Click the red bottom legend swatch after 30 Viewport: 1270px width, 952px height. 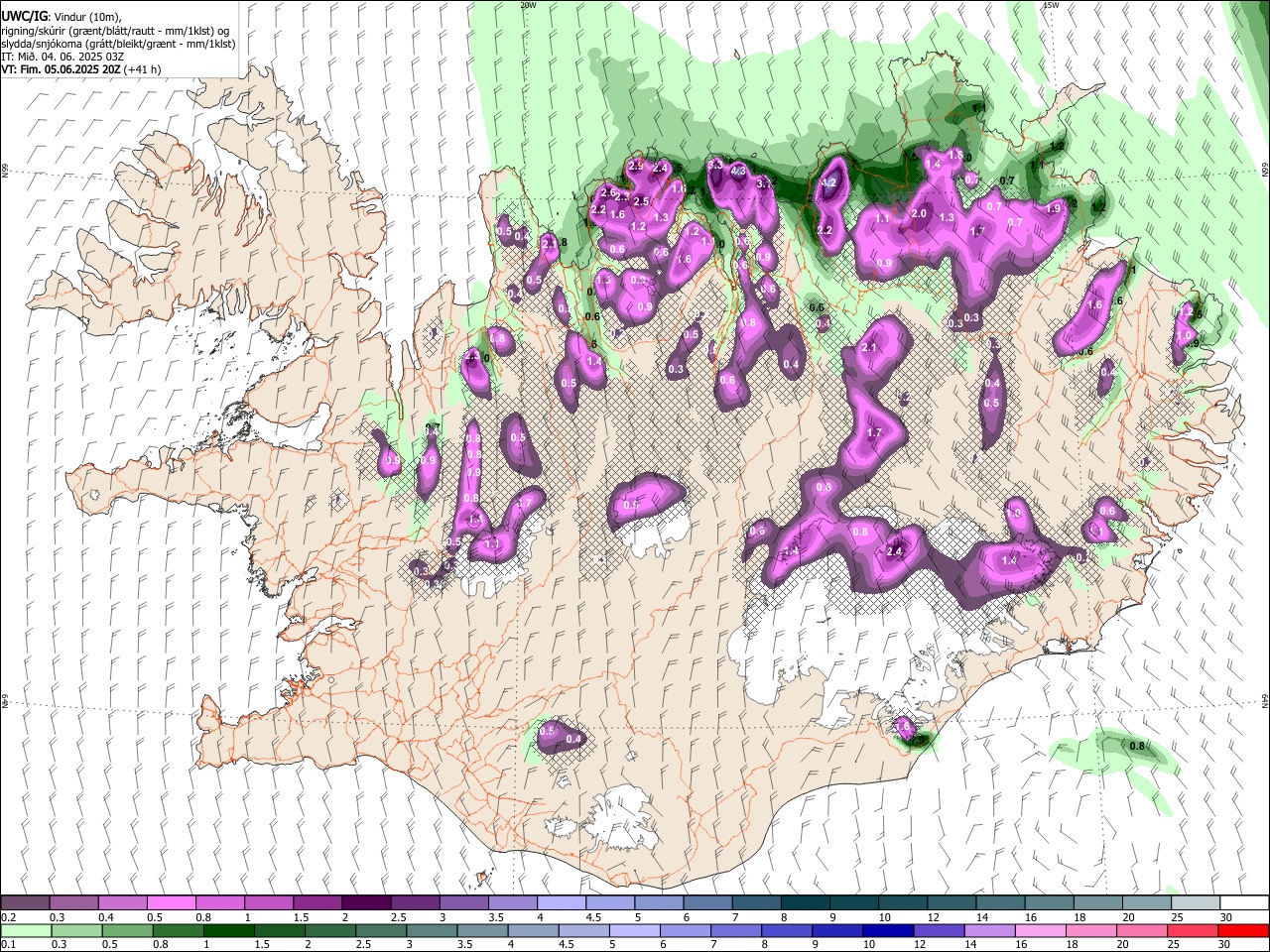[1244, 930]
